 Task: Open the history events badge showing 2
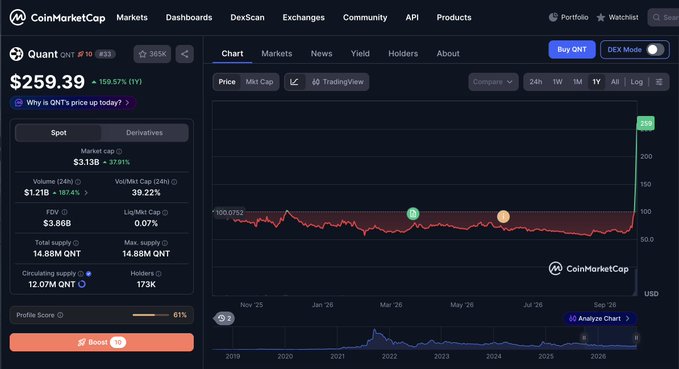(x=224, y=318)
